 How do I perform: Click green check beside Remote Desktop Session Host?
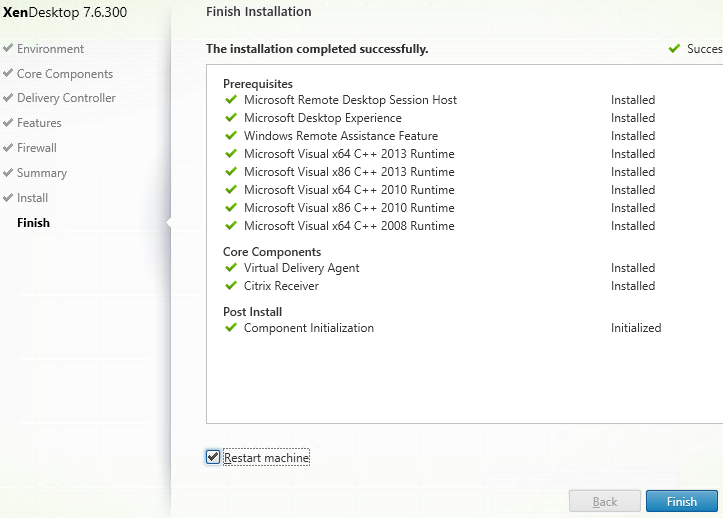click(231, 100)
